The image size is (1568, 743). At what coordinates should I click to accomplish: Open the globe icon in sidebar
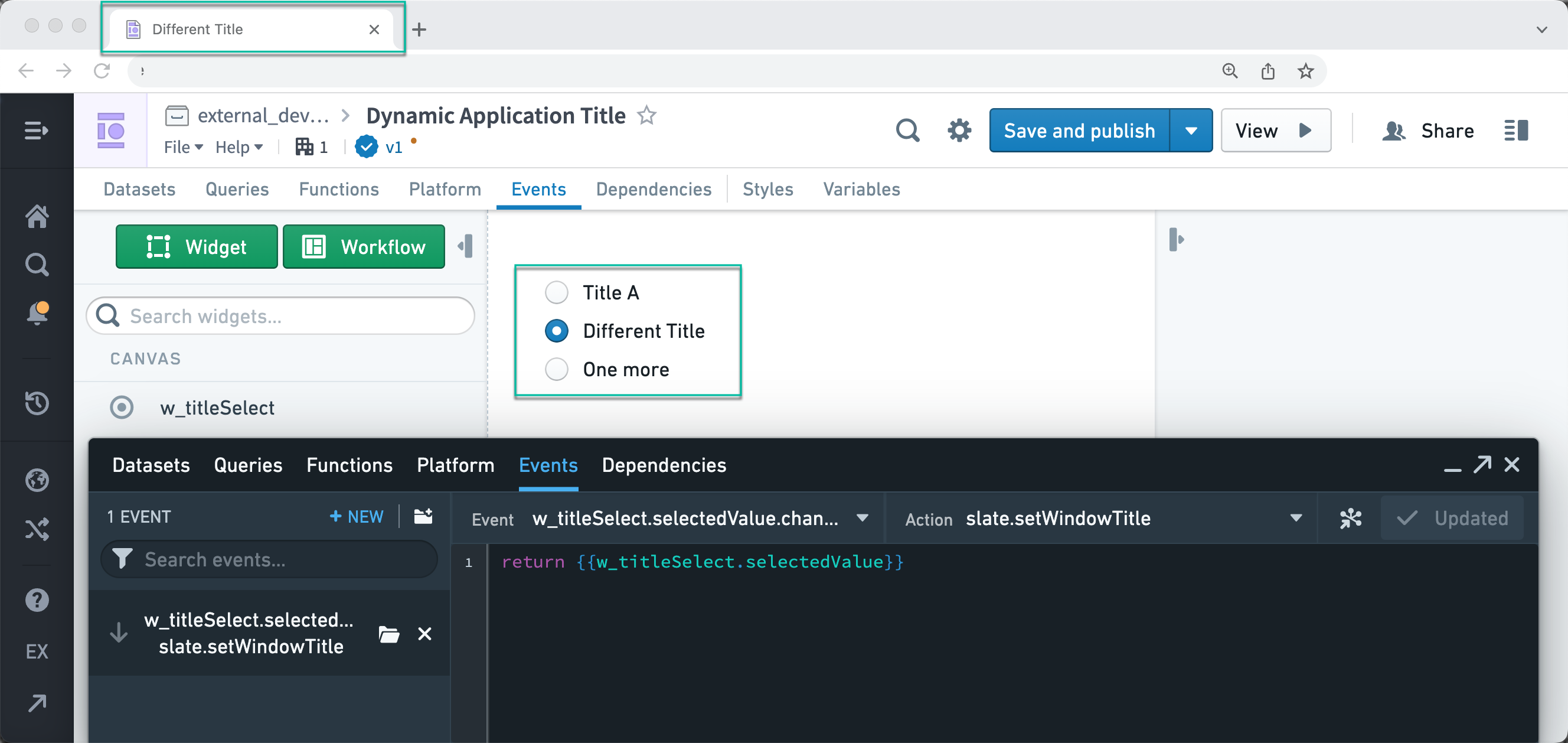coord(37,480)
